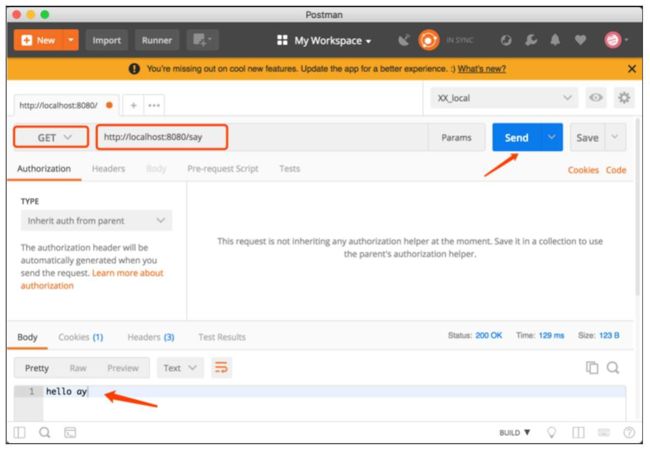Open the Cookies link
Screen dimensions: 650x452
[x=583, y=170]
